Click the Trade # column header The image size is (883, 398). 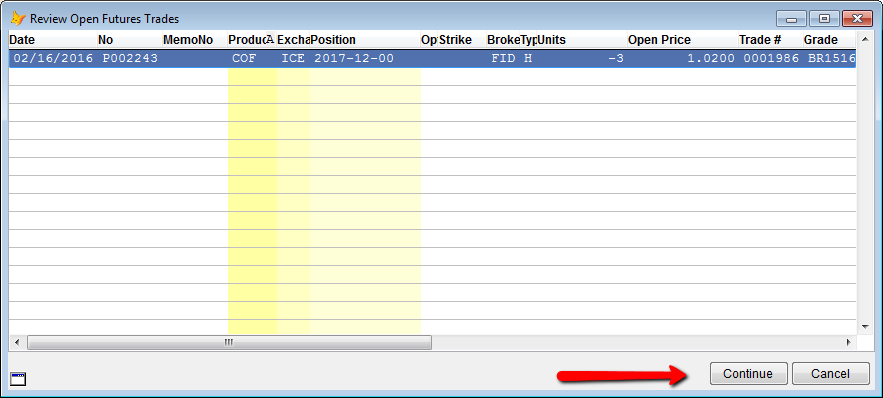click(770, 40)
